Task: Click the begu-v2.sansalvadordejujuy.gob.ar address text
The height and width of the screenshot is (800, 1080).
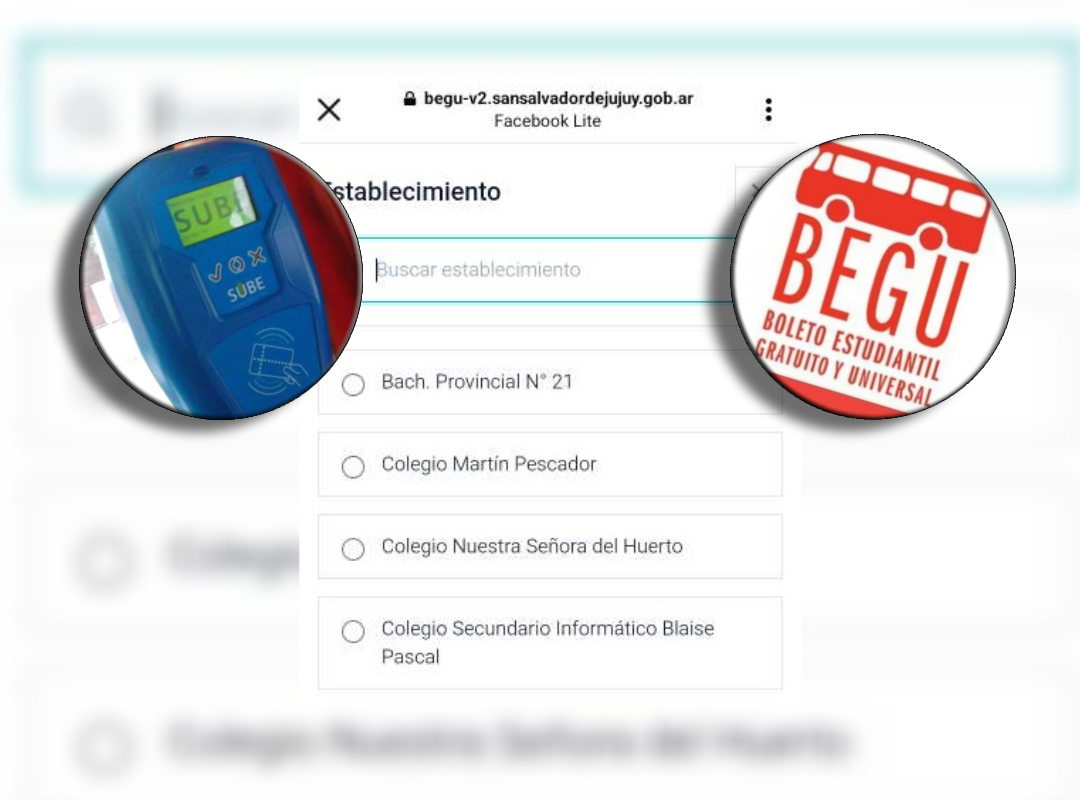Action: [x=558, y=99]
